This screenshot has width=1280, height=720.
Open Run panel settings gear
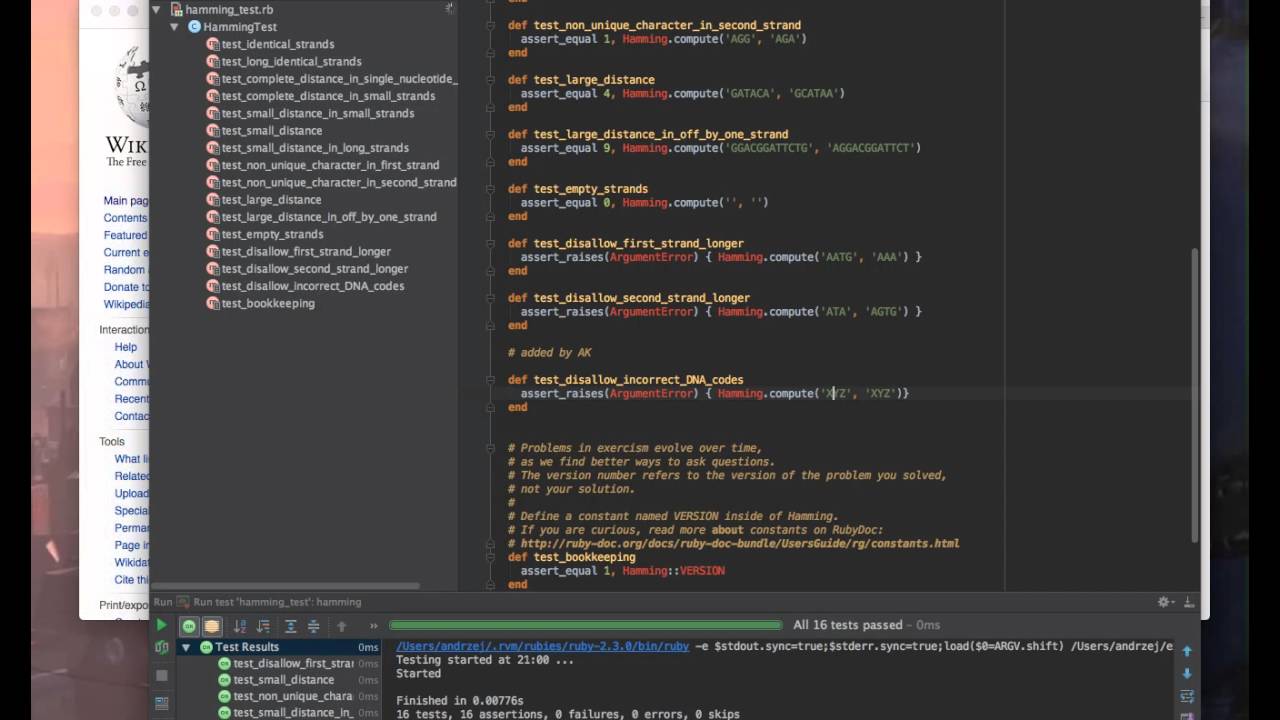(1164, 602)
